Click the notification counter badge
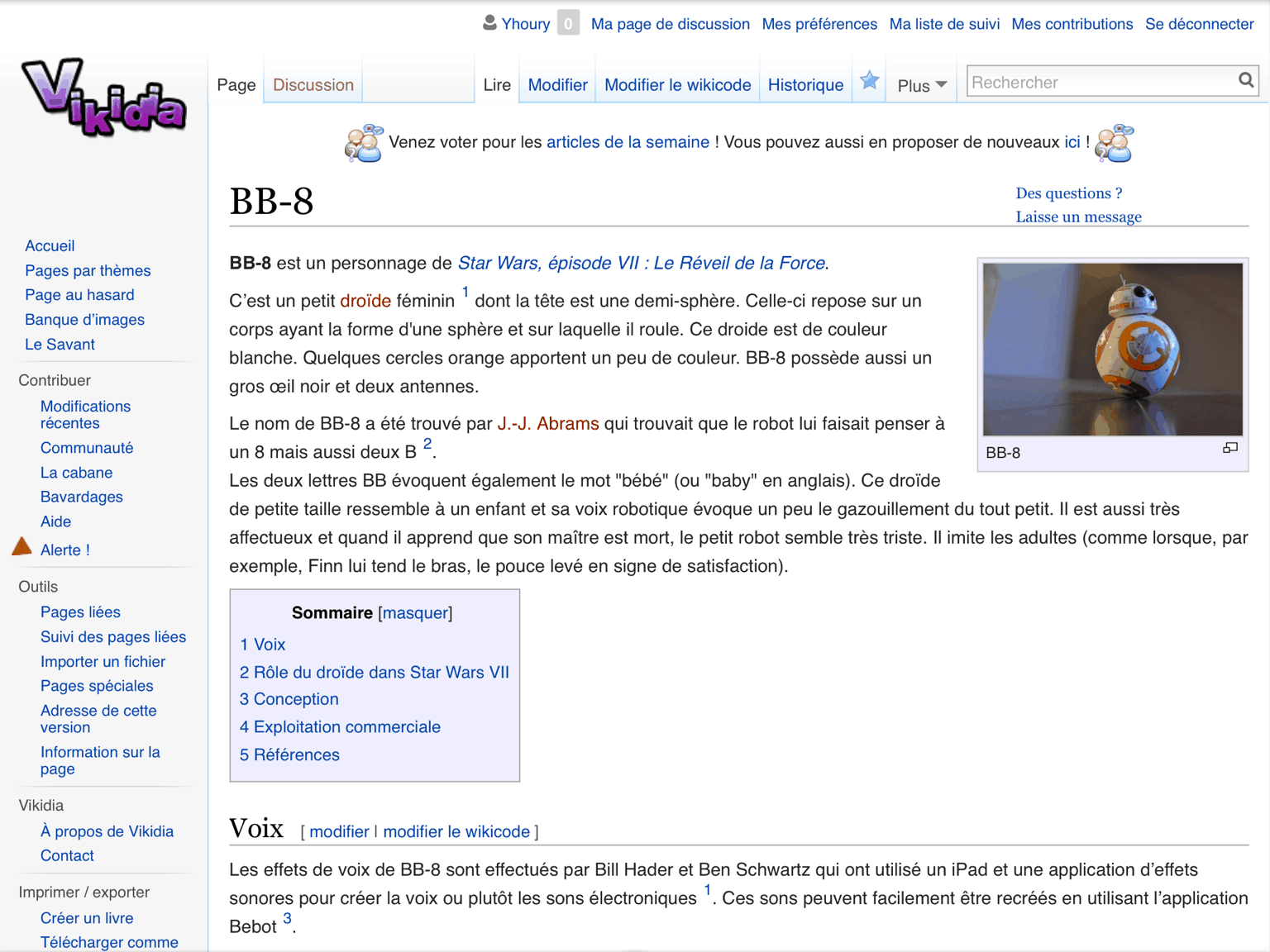 pyautogui.click(x=568, y=23)
